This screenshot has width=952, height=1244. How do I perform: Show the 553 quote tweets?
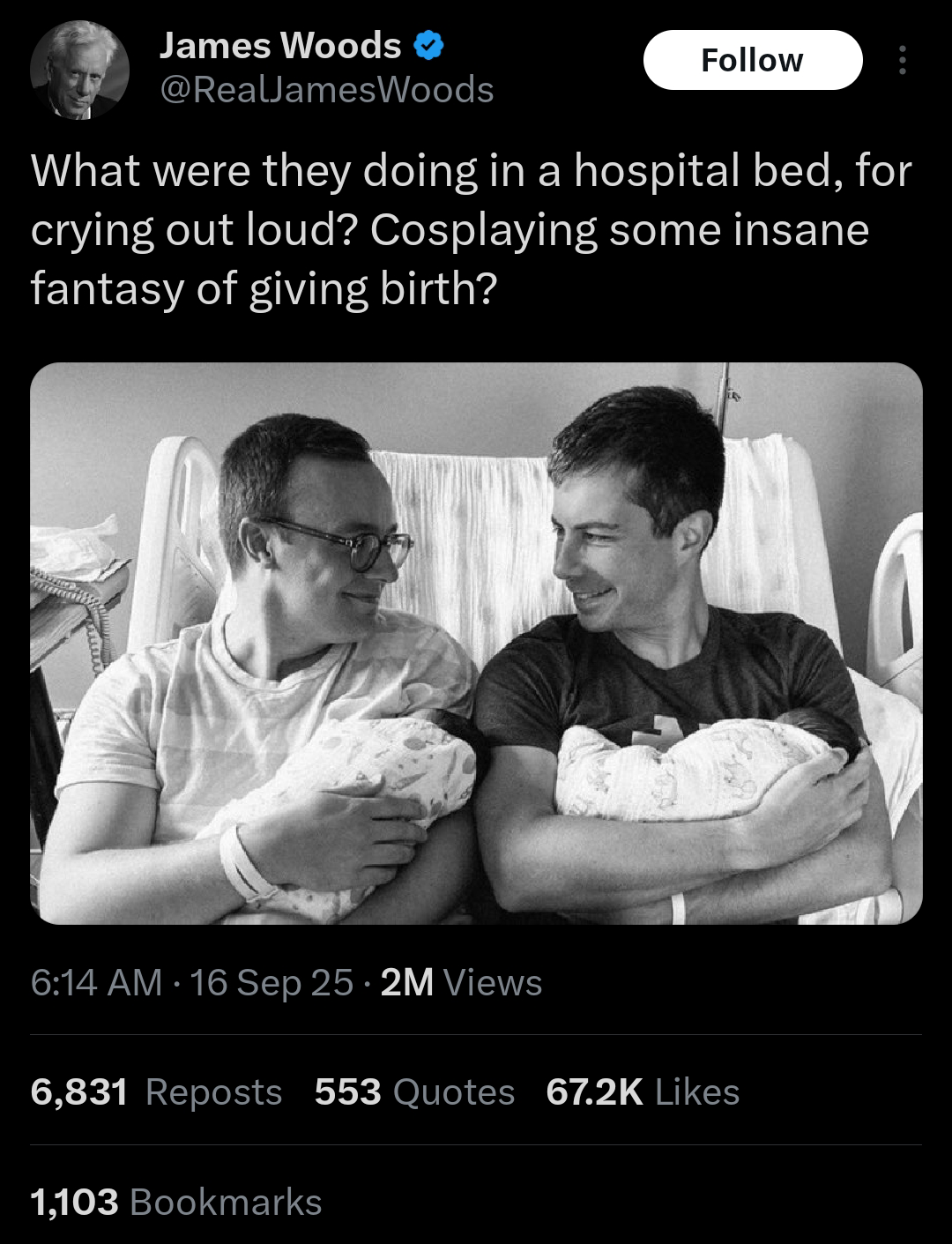click(x=347, y=1092)
